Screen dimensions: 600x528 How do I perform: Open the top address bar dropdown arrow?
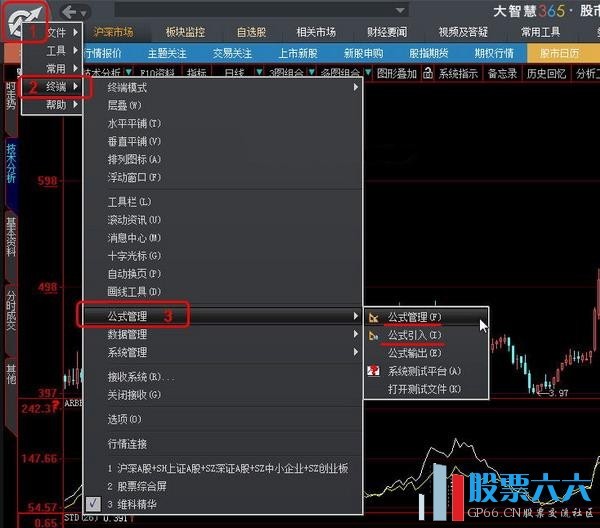point(400,10)
